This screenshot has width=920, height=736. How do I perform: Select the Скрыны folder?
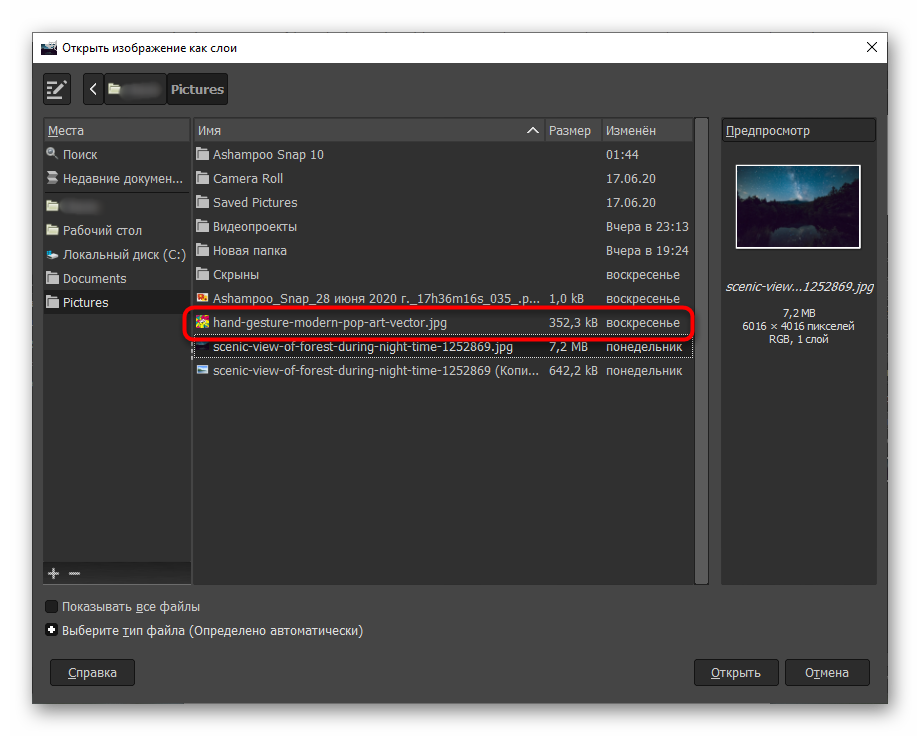pos(444,275)
